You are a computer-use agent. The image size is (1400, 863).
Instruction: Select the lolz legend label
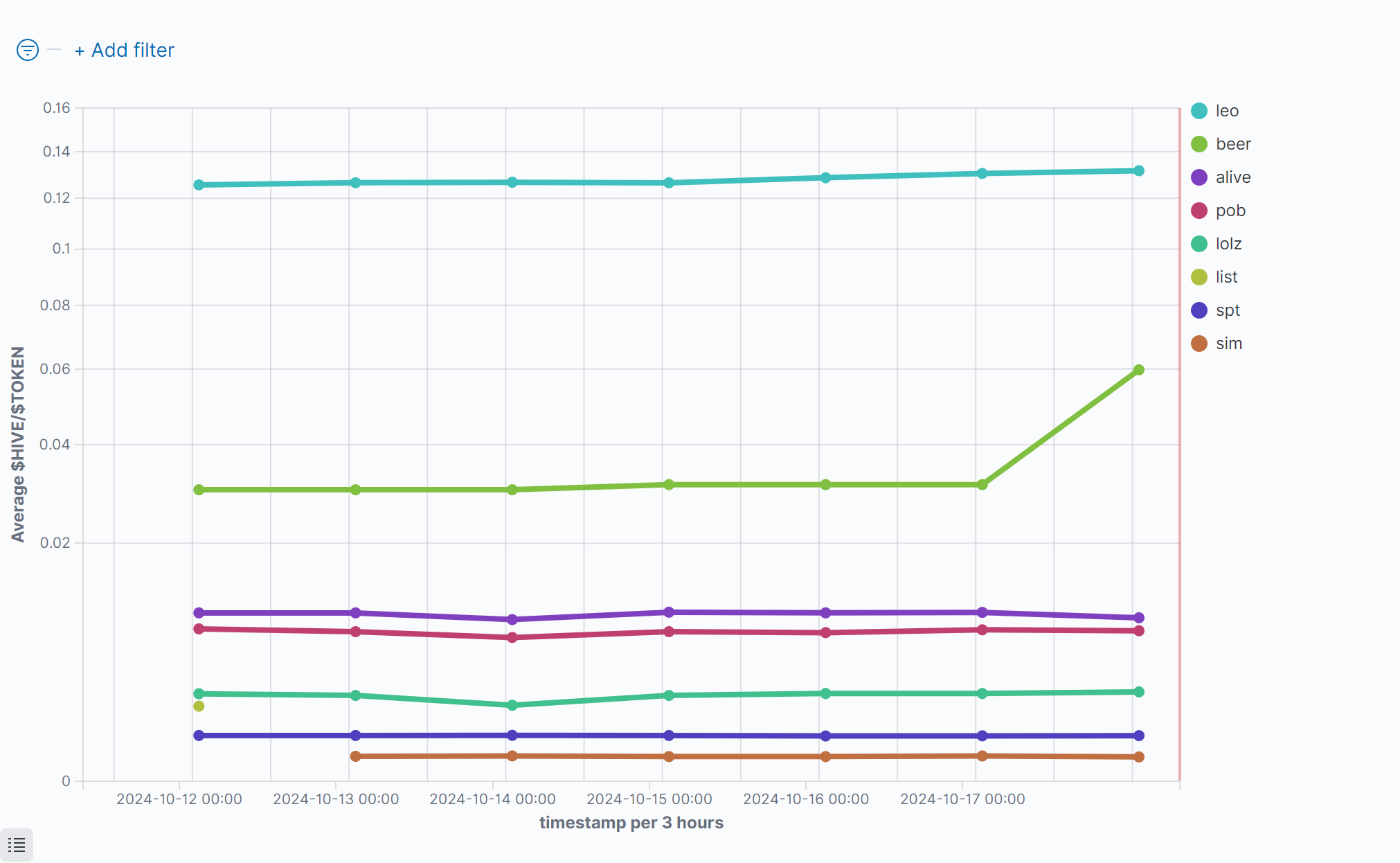coord(1228,244)
